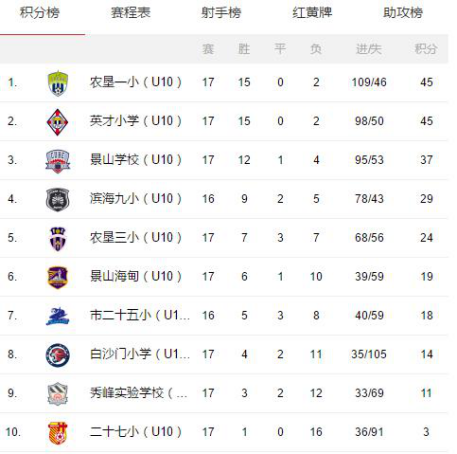Open the 英才小学（U10） team name link
457x454 pixels.
(x=135, y=121)
